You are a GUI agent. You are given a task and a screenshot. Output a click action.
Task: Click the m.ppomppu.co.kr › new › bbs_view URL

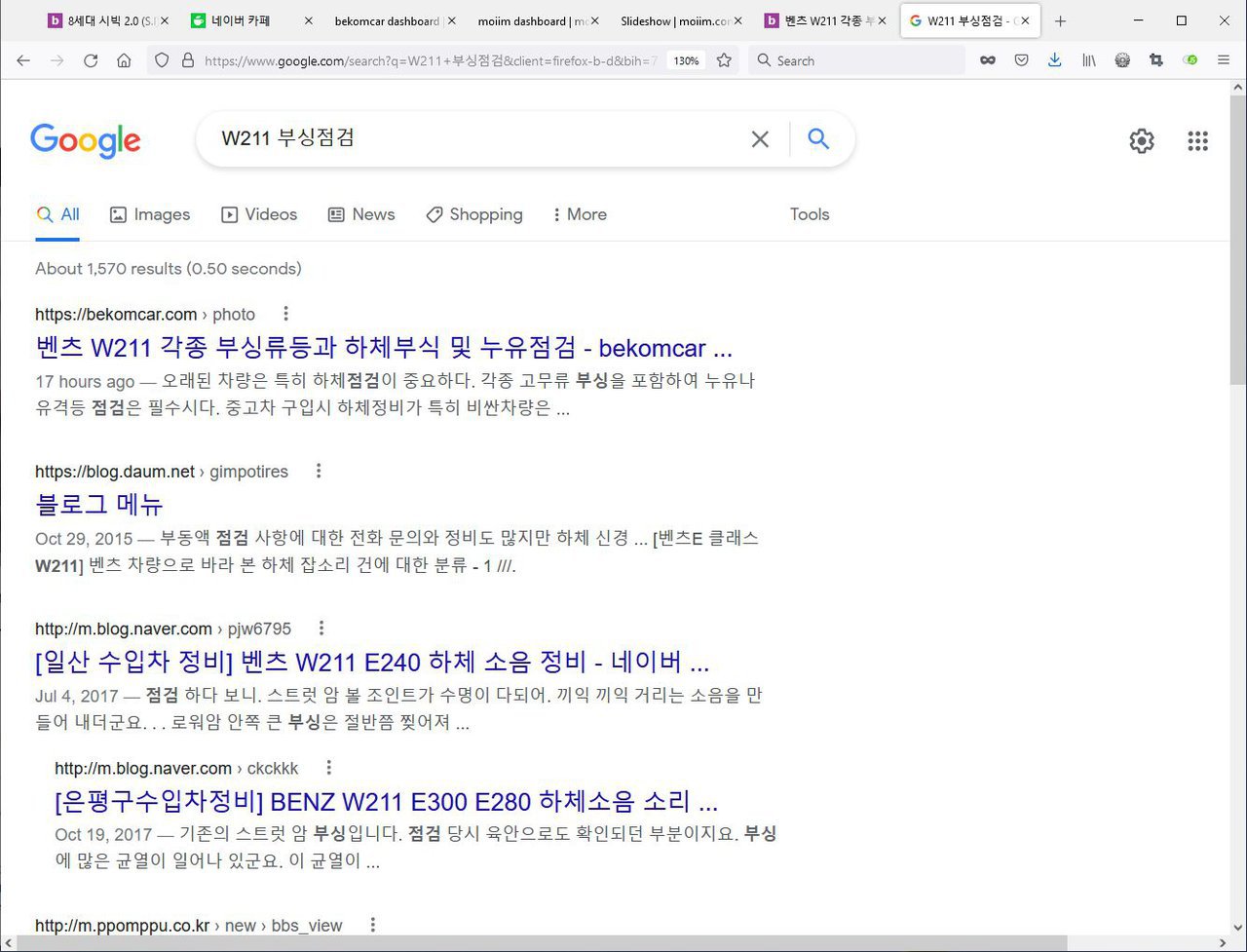189,926
